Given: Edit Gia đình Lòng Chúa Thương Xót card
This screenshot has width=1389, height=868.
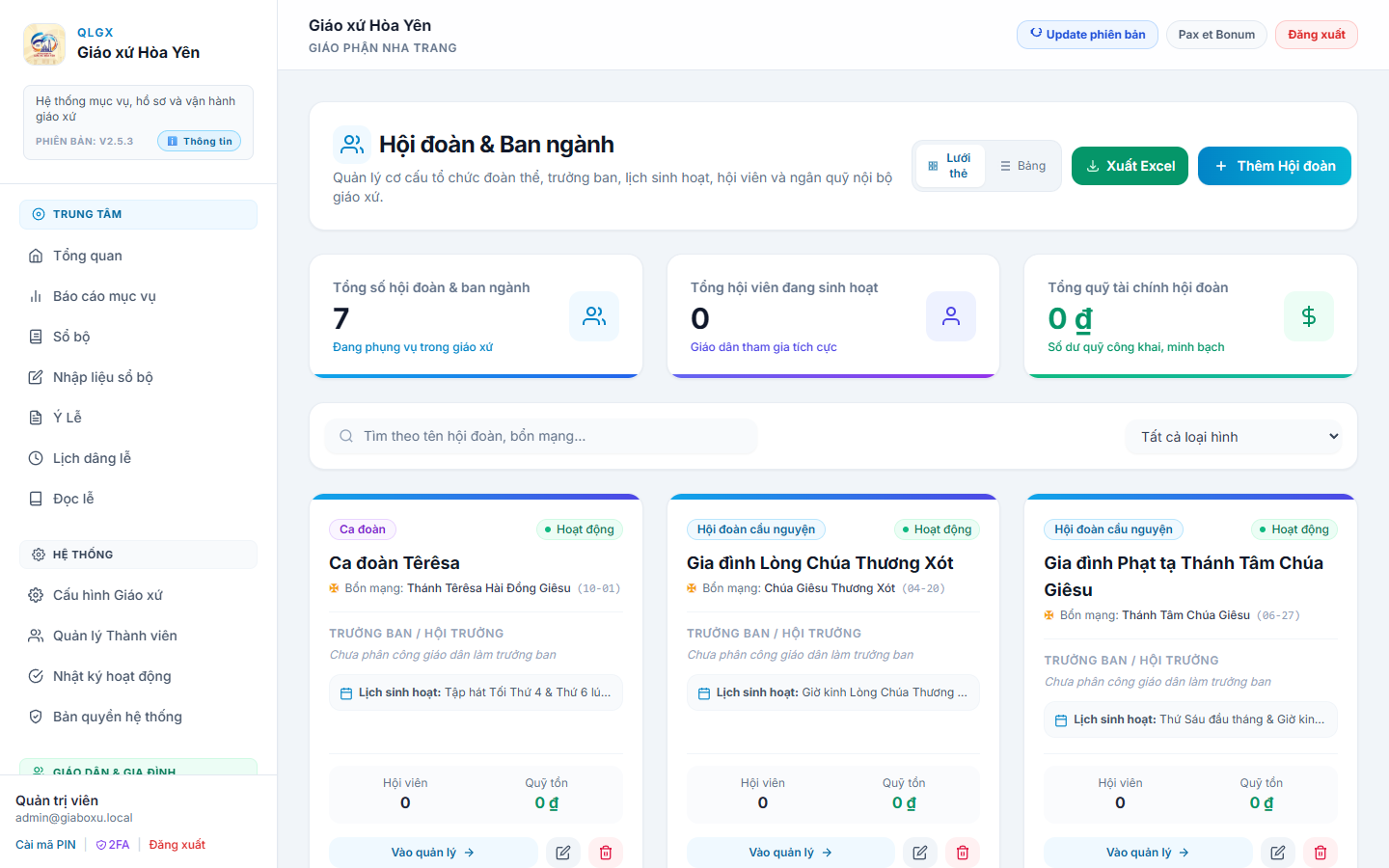Looking at the screenshot, I should [920, 853].
